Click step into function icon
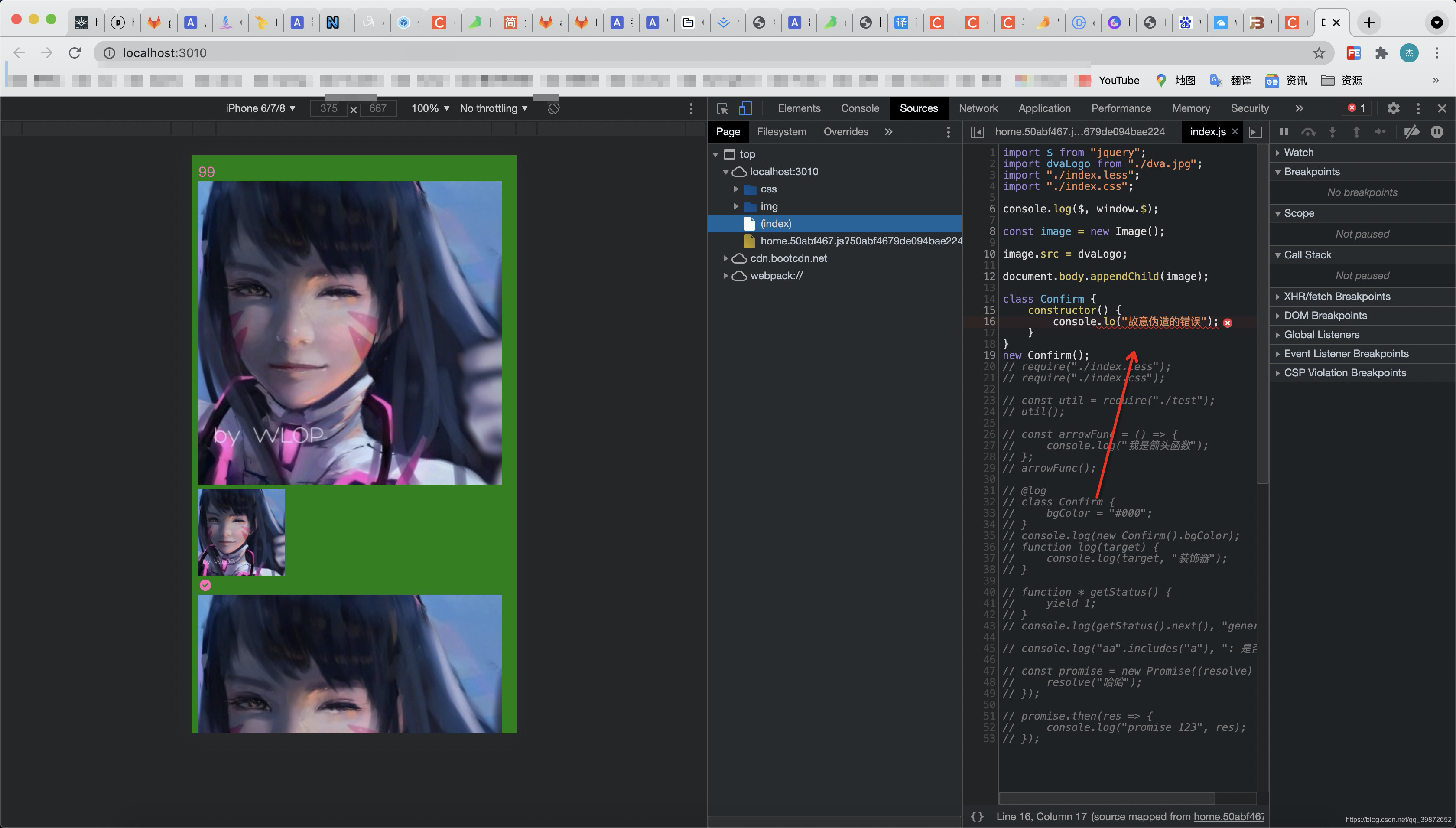Image resolution: width=1456 pixels, height=828 pixels. [1332, 132]
